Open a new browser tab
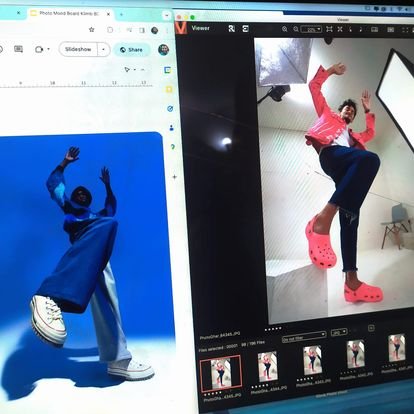 pos(121,14)
